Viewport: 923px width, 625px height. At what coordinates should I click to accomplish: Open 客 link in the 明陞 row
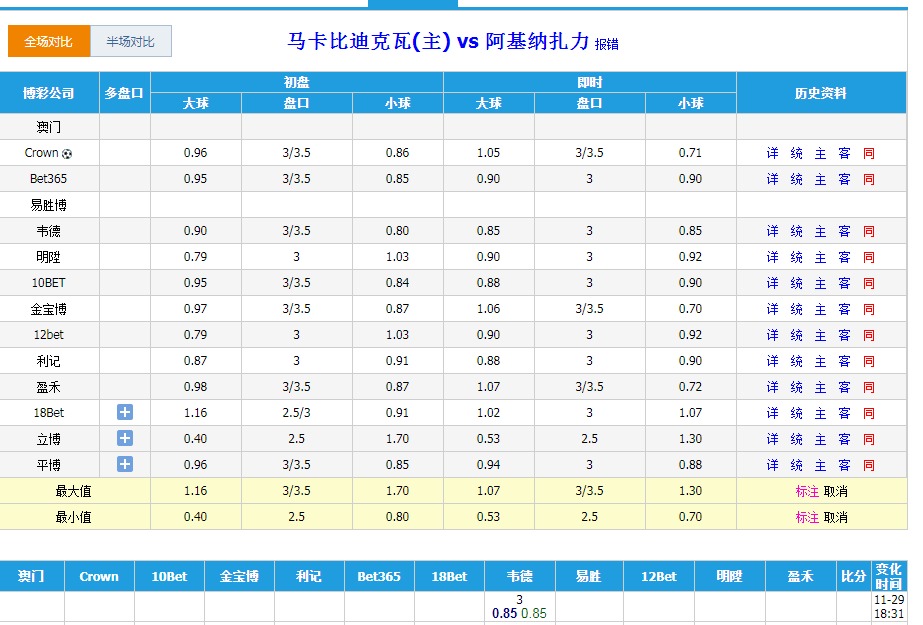(x=845, y=257)
